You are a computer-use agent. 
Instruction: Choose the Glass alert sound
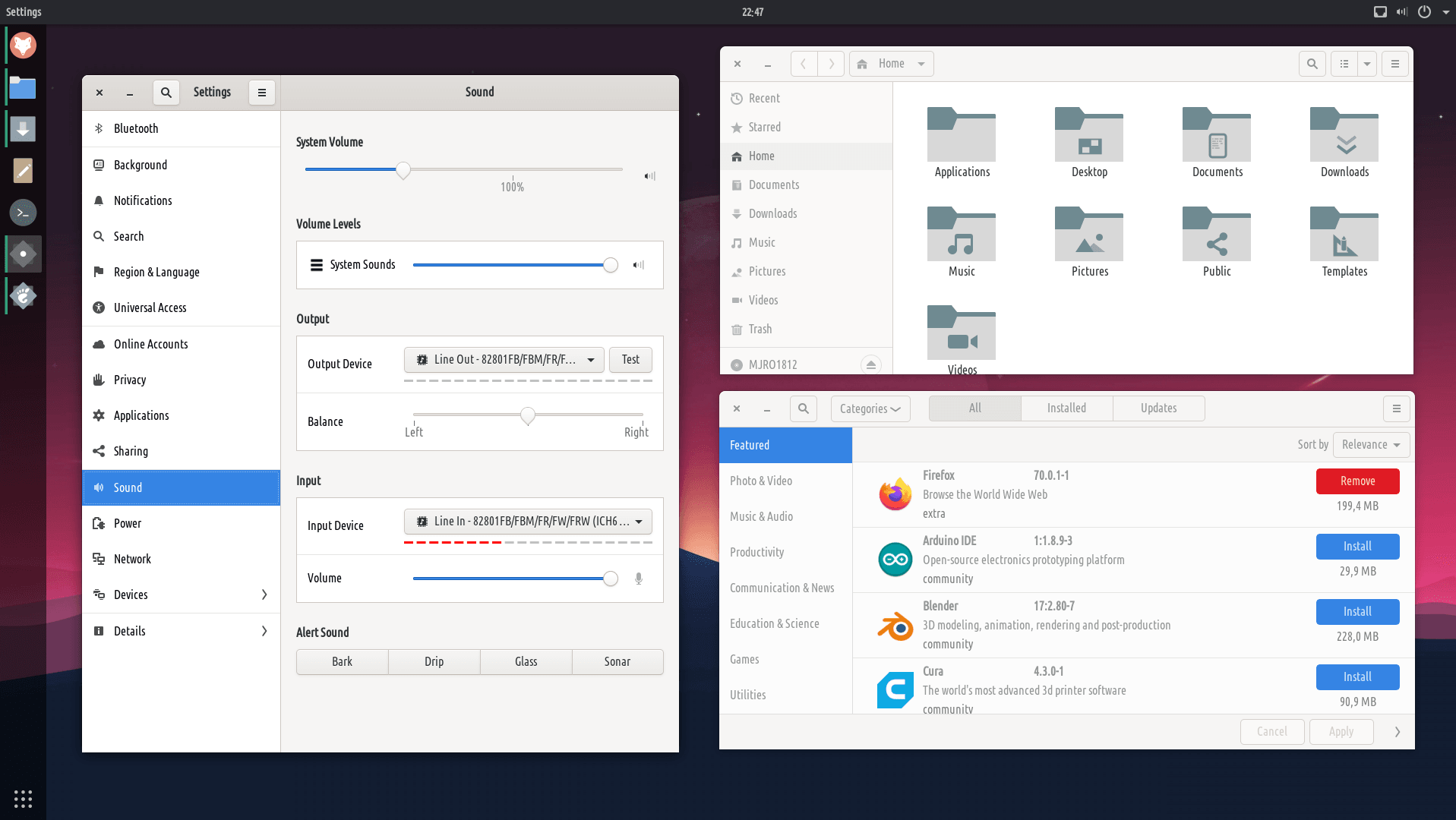(526, 661)
